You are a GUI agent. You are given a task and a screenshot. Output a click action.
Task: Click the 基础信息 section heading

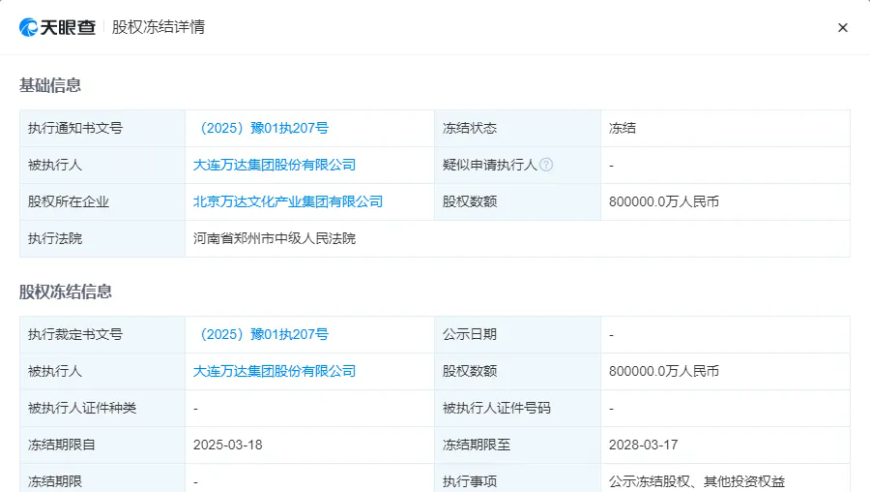[50, 85]
